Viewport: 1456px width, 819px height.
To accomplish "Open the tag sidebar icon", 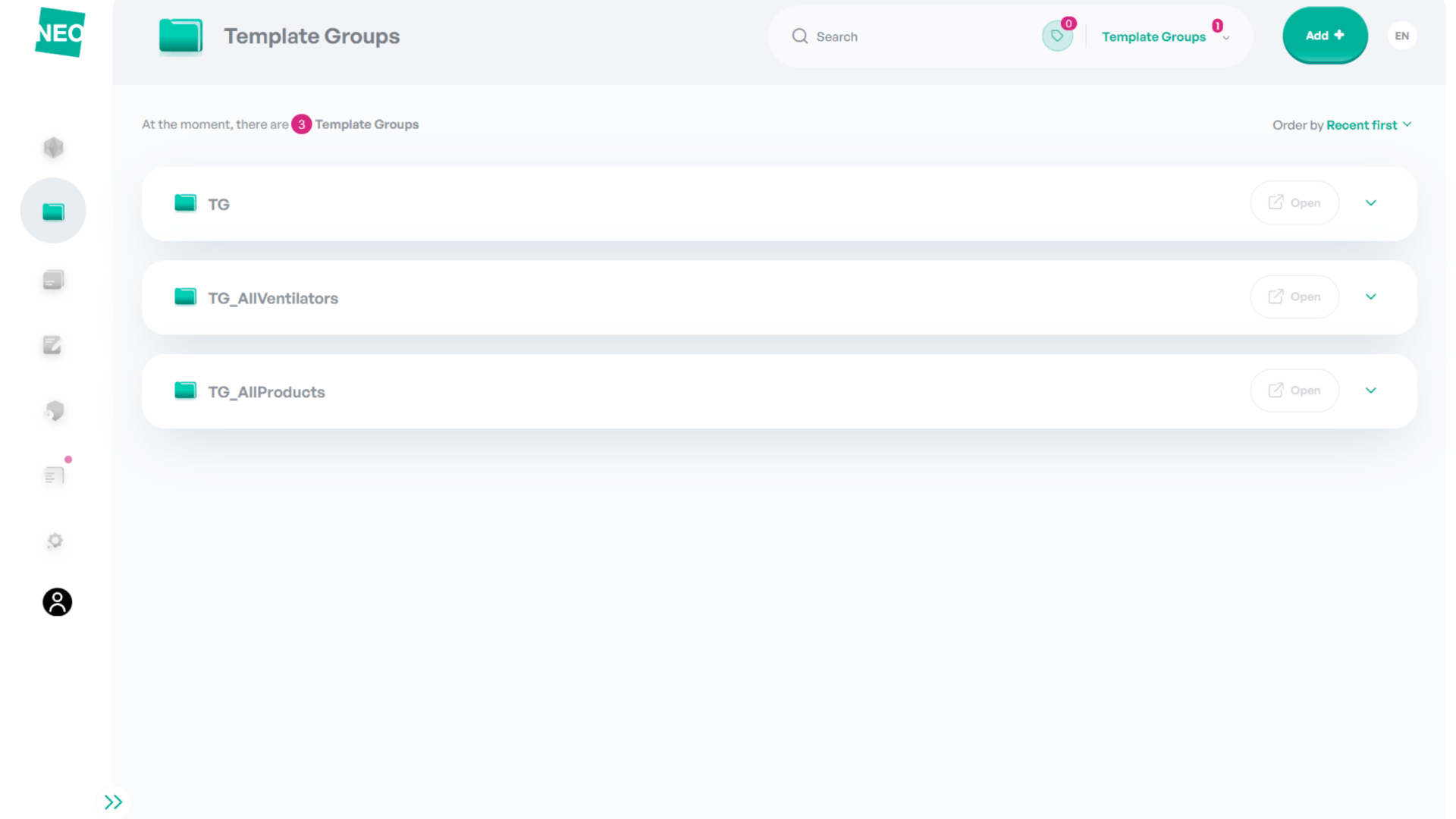I will tap(54, 411).
